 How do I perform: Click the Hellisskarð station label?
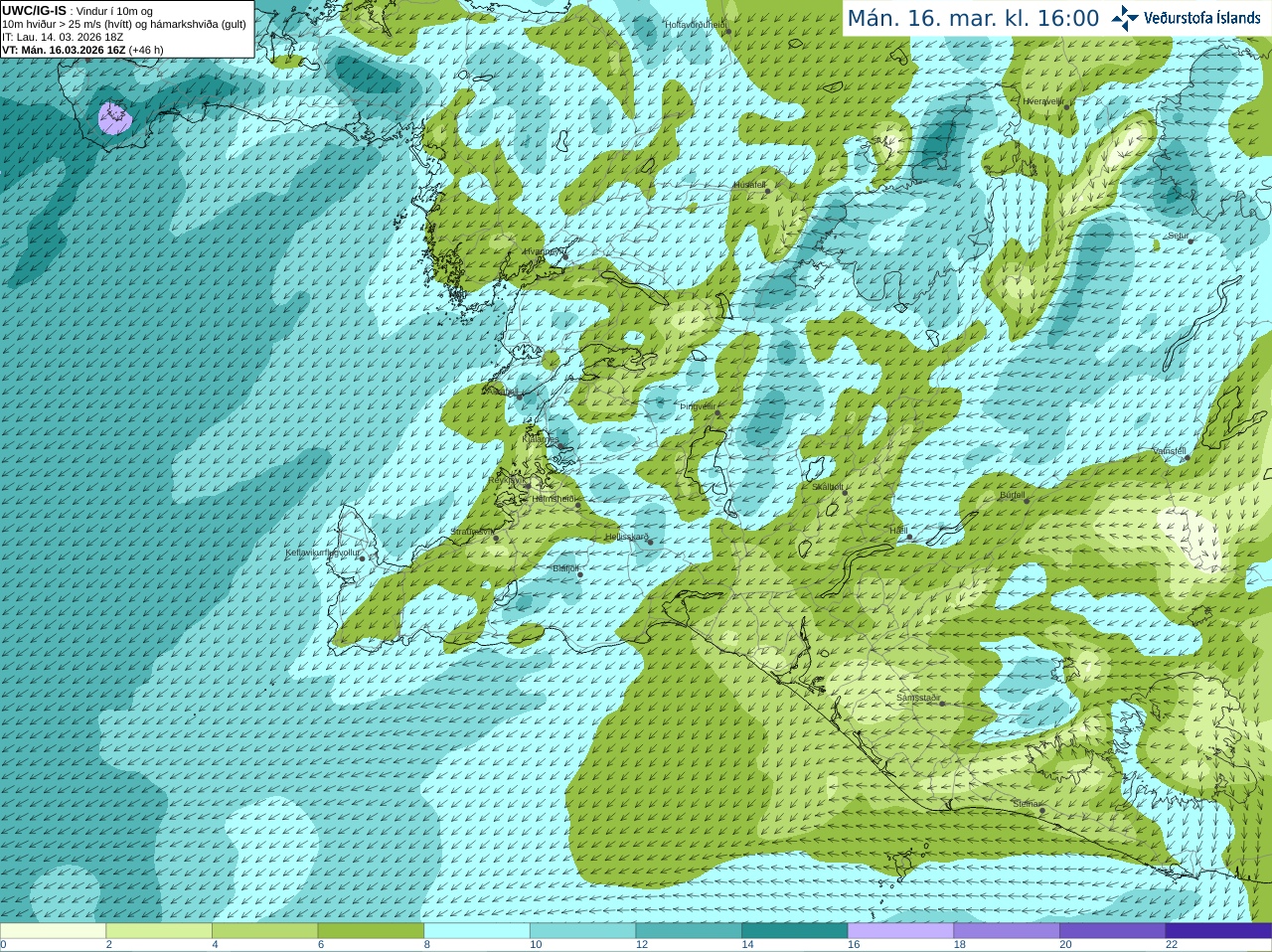point(627,537)
